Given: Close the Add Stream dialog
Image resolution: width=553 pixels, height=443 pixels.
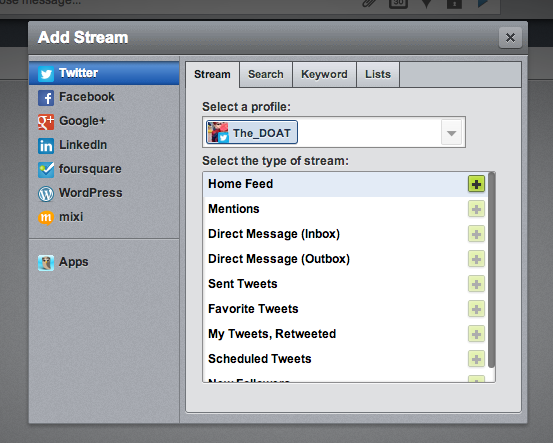Looking at the screenshot, I should (x=510, y=37).
